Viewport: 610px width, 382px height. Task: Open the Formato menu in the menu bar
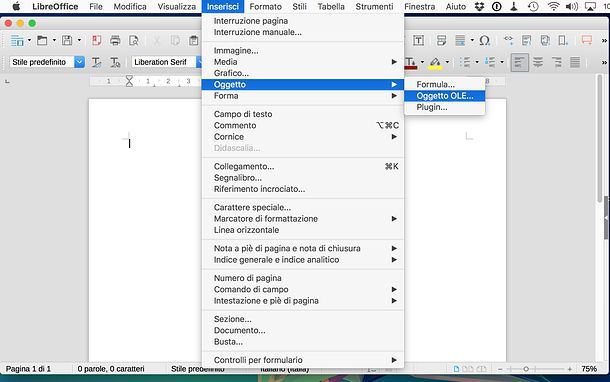coord(266,7)
